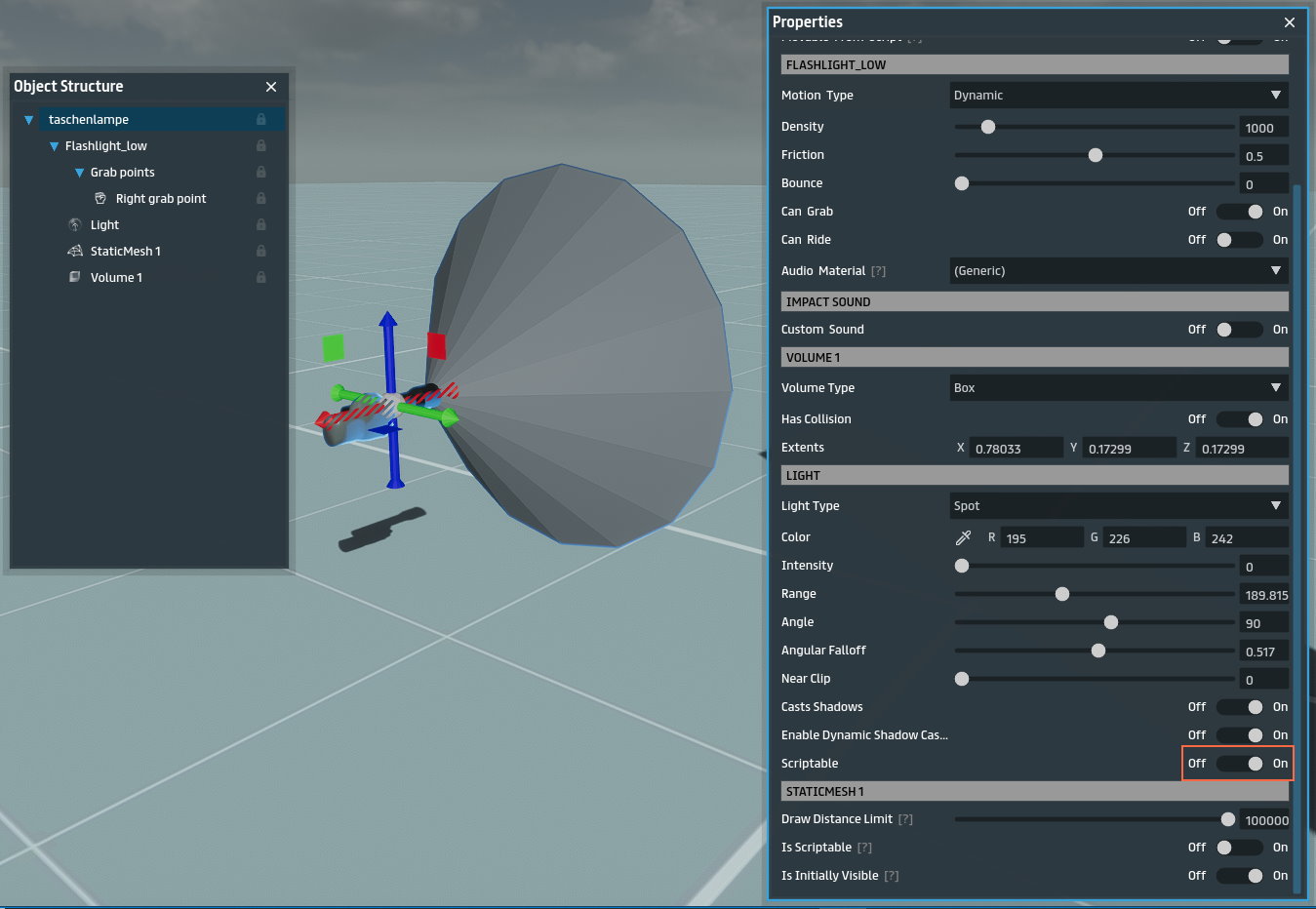Click the Color G value field
The height and width of the screenshot is (909, 1316).
coord(1144,538)
